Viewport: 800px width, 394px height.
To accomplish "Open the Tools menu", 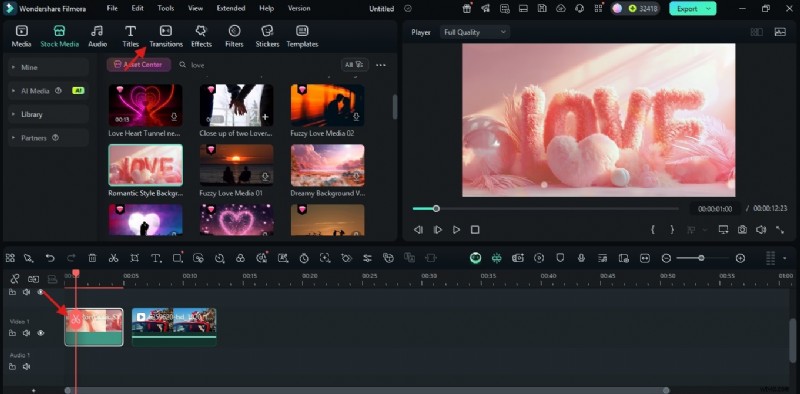I will click(166, 8).
